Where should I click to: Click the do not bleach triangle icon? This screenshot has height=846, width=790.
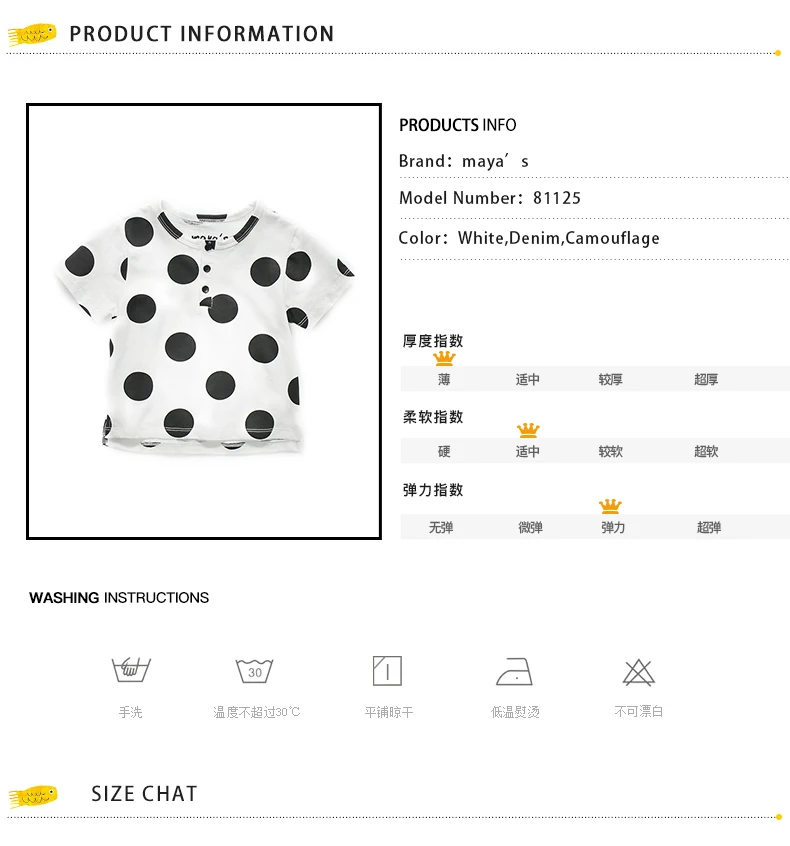pyautogui.click(x=638, y=672)
